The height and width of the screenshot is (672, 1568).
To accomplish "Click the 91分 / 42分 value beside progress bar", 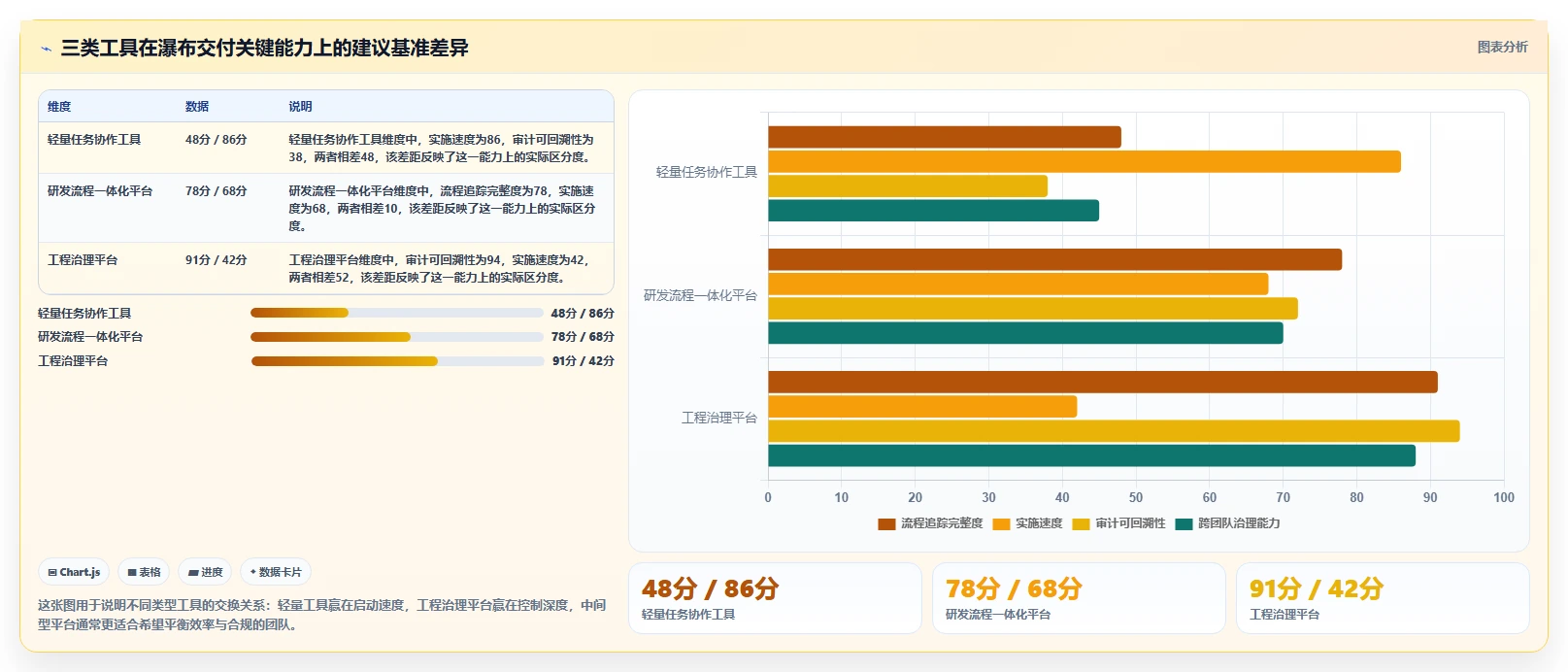I will click(584, 361).
